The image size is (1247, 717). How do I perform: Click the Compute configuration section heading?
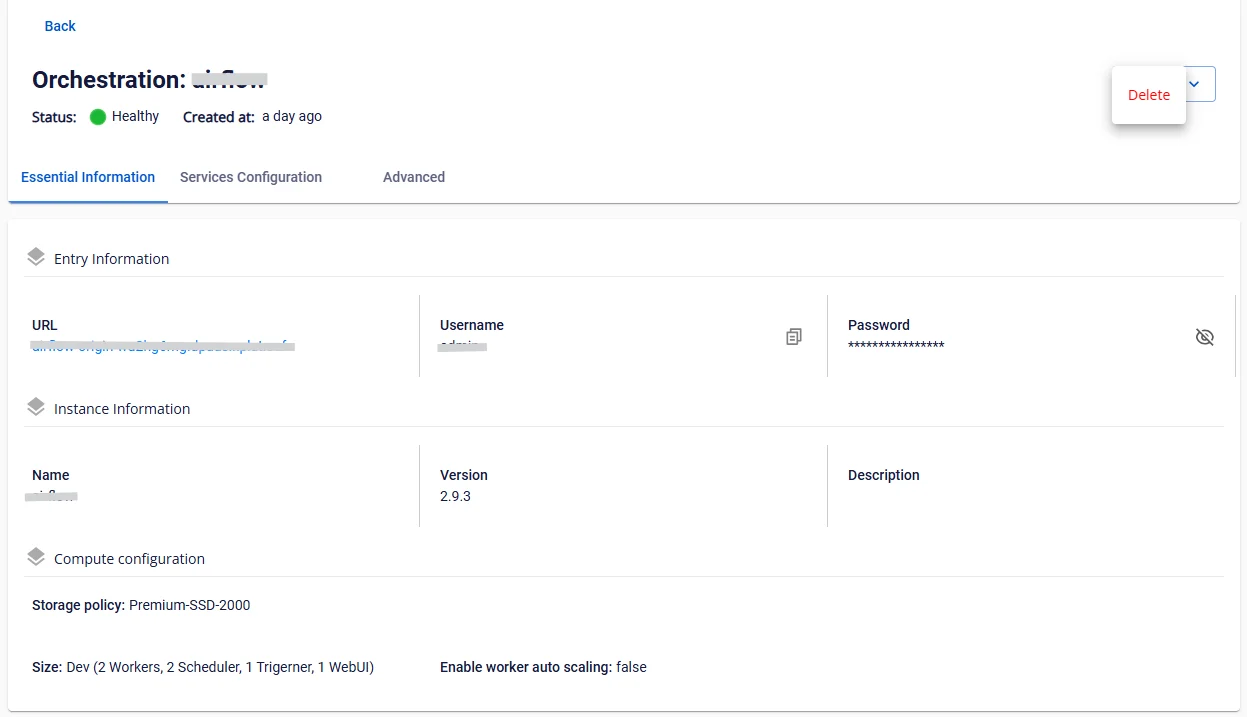[x=129, y=559]
